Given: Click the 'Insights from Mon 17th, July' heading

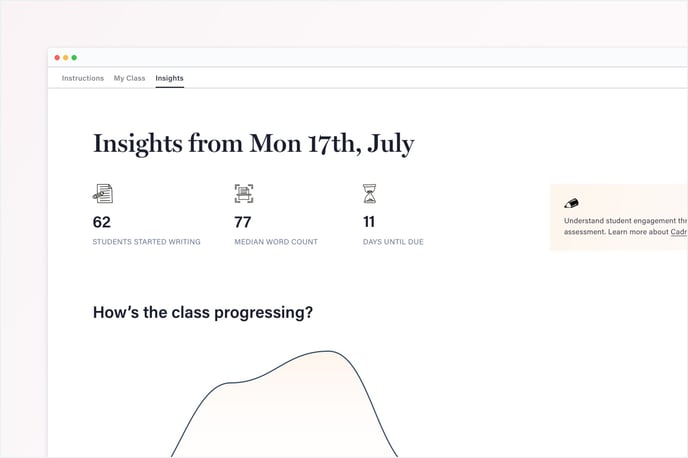Looking at the screenshot, I should tap(254, 144).
